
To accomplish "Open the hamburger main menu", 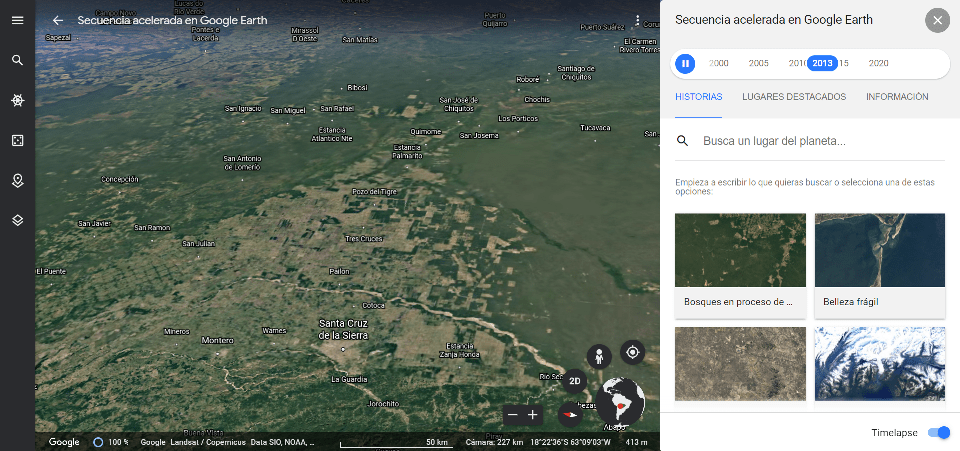I will coord(17,20).
